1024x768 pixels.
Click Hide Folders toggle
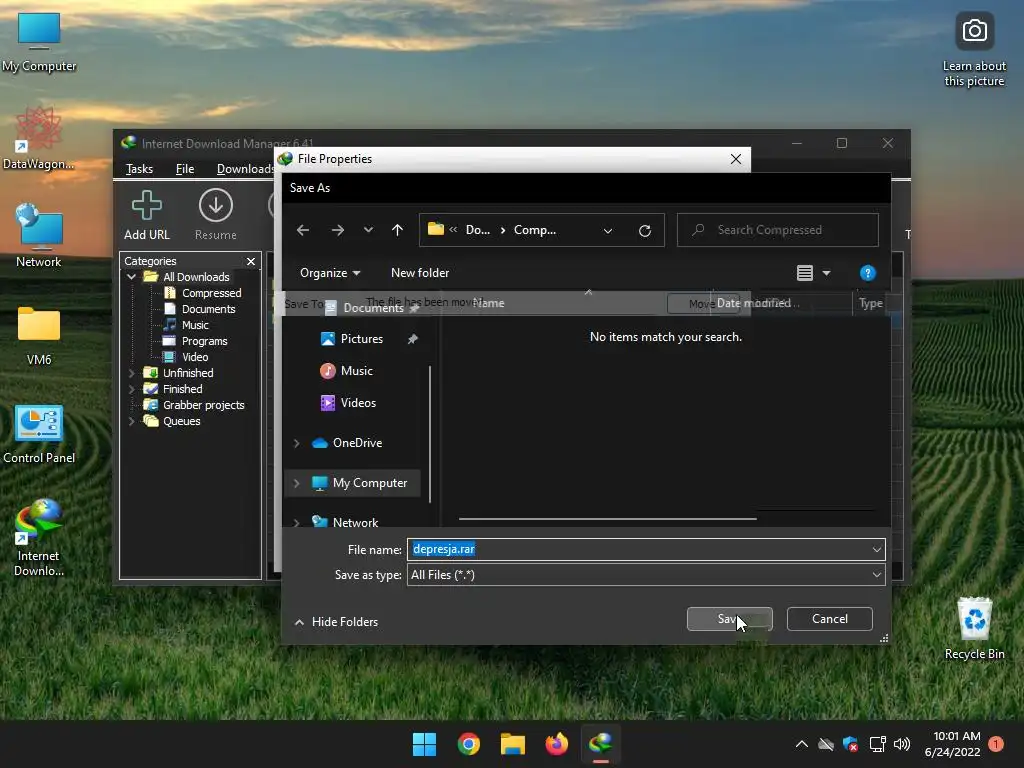click(x=336, y=622)
